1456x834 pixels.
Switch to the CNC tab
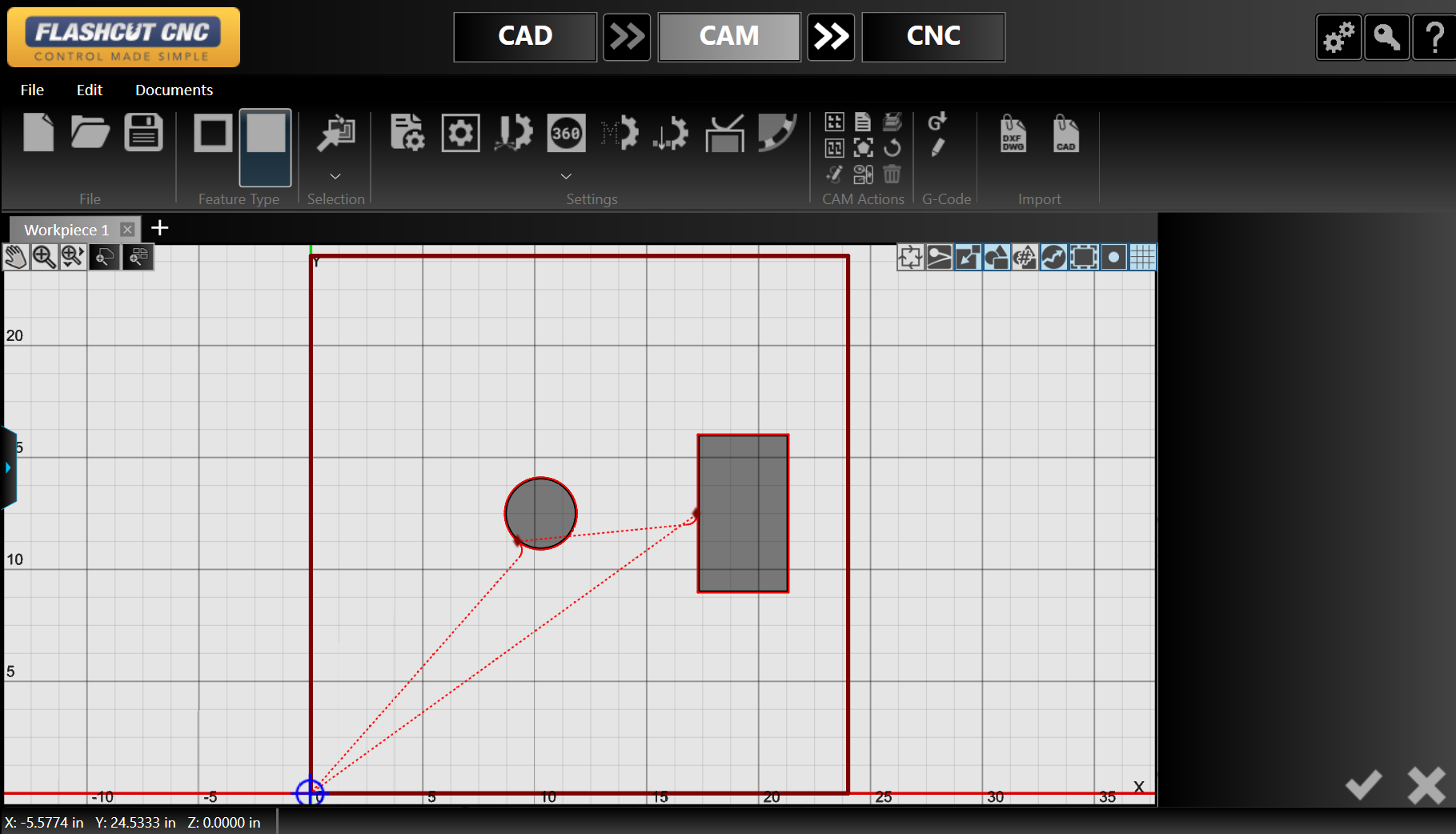(x=933, y=36)
